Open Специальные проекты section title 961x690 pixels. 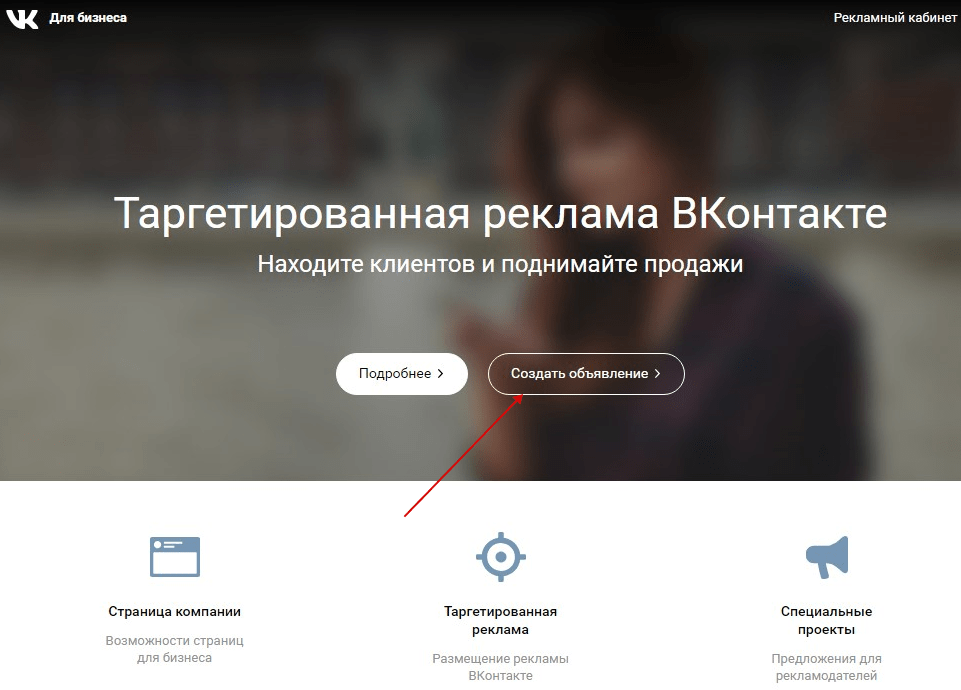826,620
